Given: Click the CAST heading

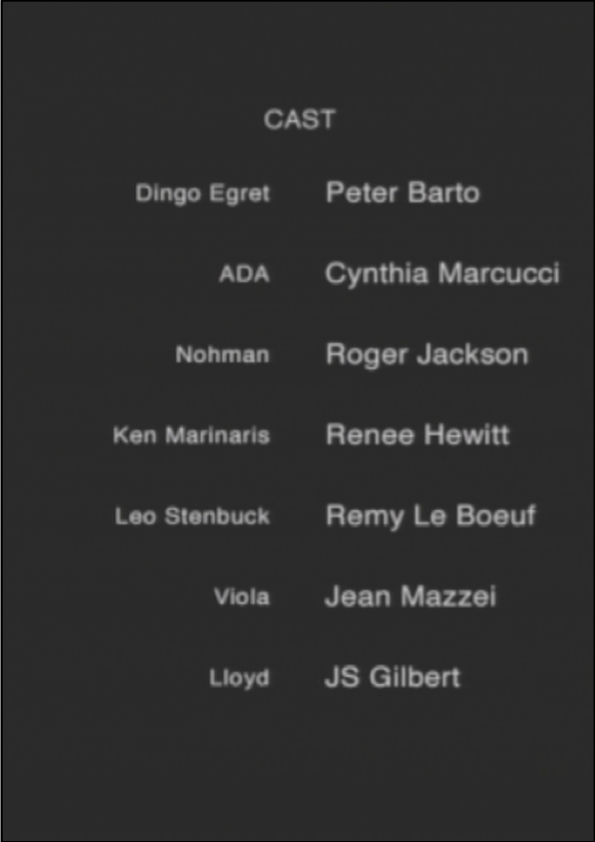Looking at the screenshot, I should tap(300, 119).
